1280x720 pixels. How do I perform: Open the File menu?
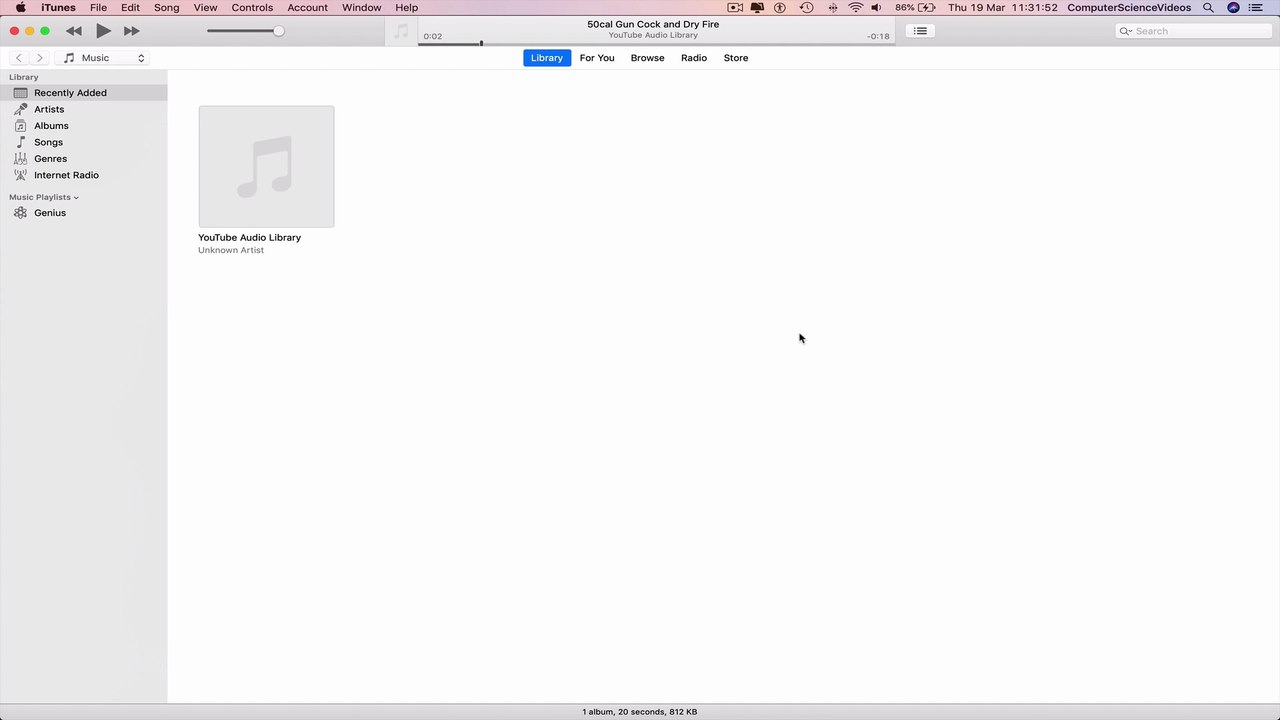pos(98,7)
